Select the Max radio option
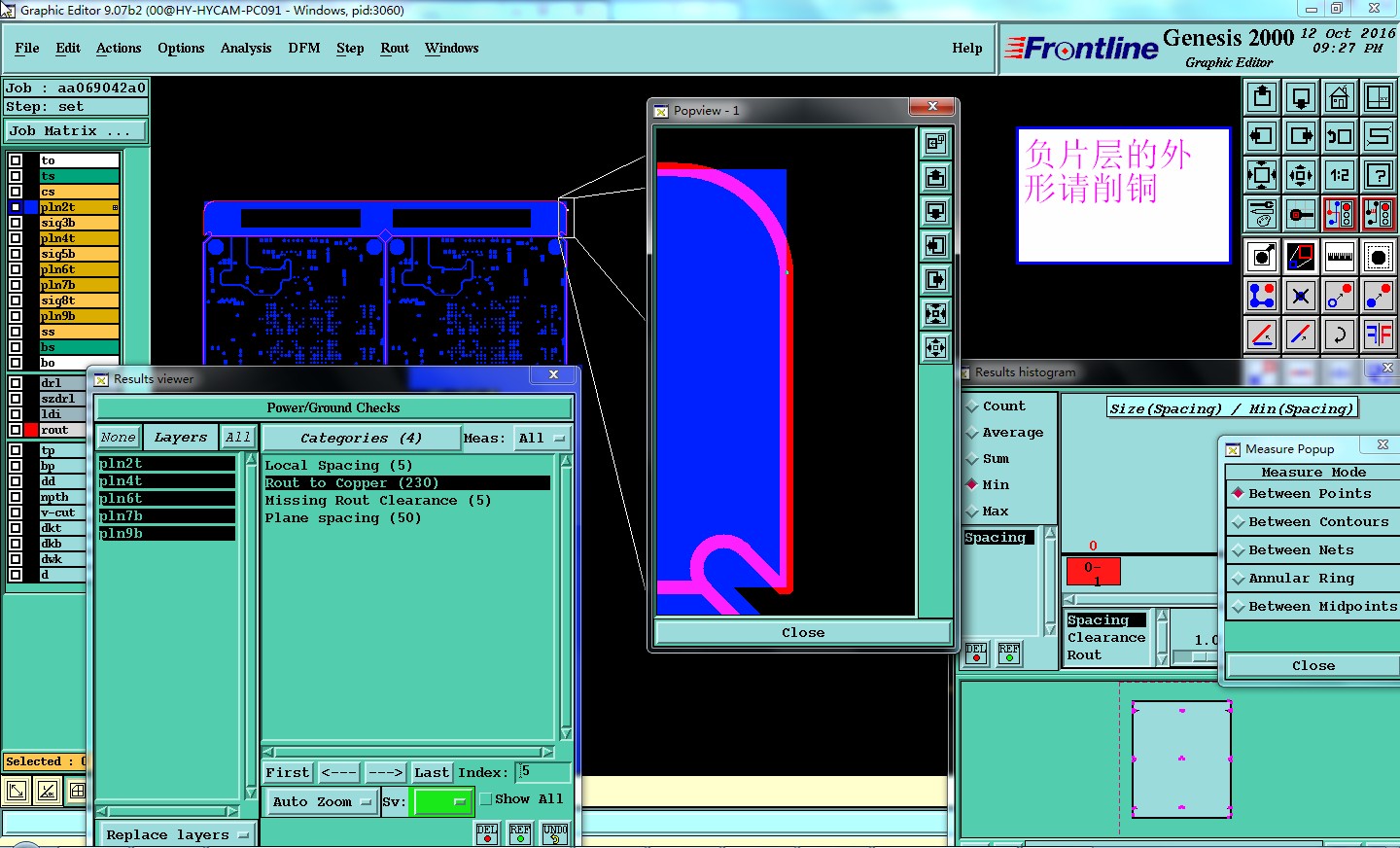Viewport: 1400px width, 848px height. (971, 512)
